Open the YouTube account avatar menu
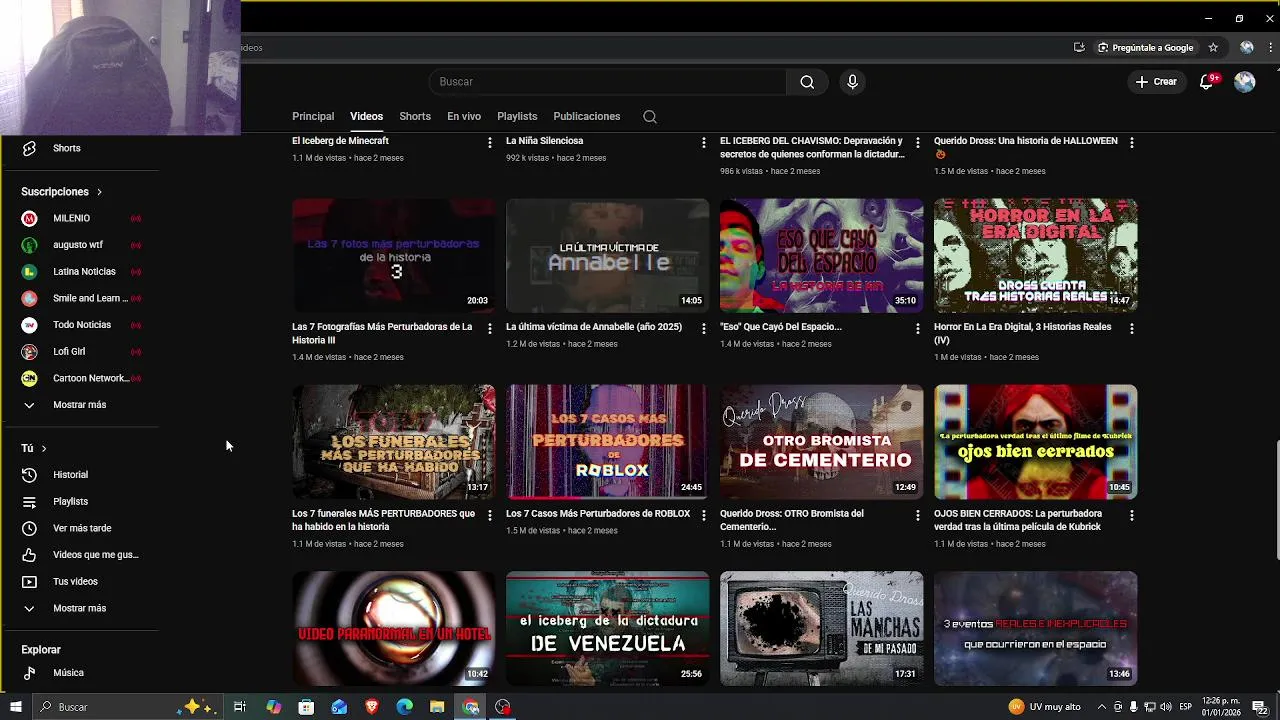 pos(1244,82)
